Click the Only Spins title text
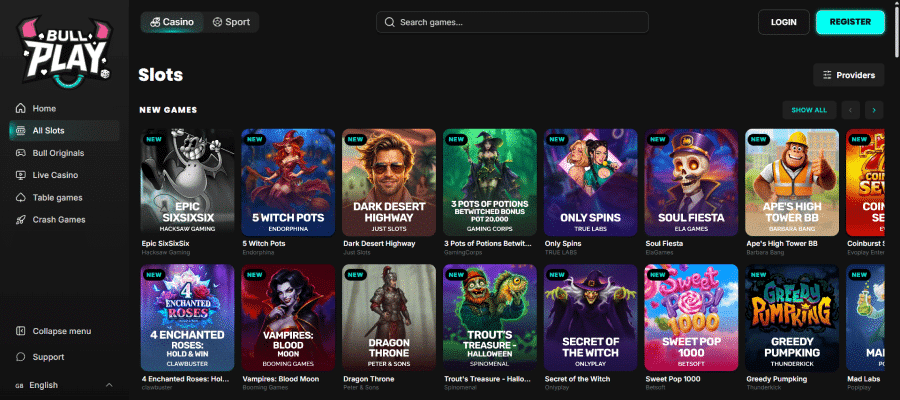The height and width of the screenshot is (400, 900). click(x=563, y=243)
